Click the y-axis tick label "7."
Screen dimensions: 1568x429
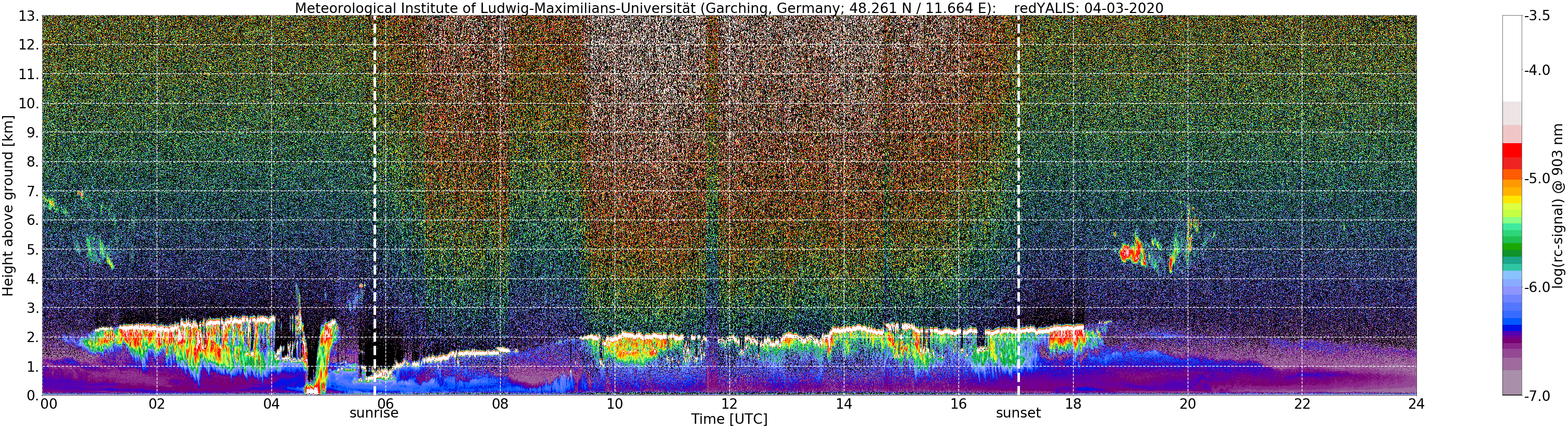coord(33,191)
